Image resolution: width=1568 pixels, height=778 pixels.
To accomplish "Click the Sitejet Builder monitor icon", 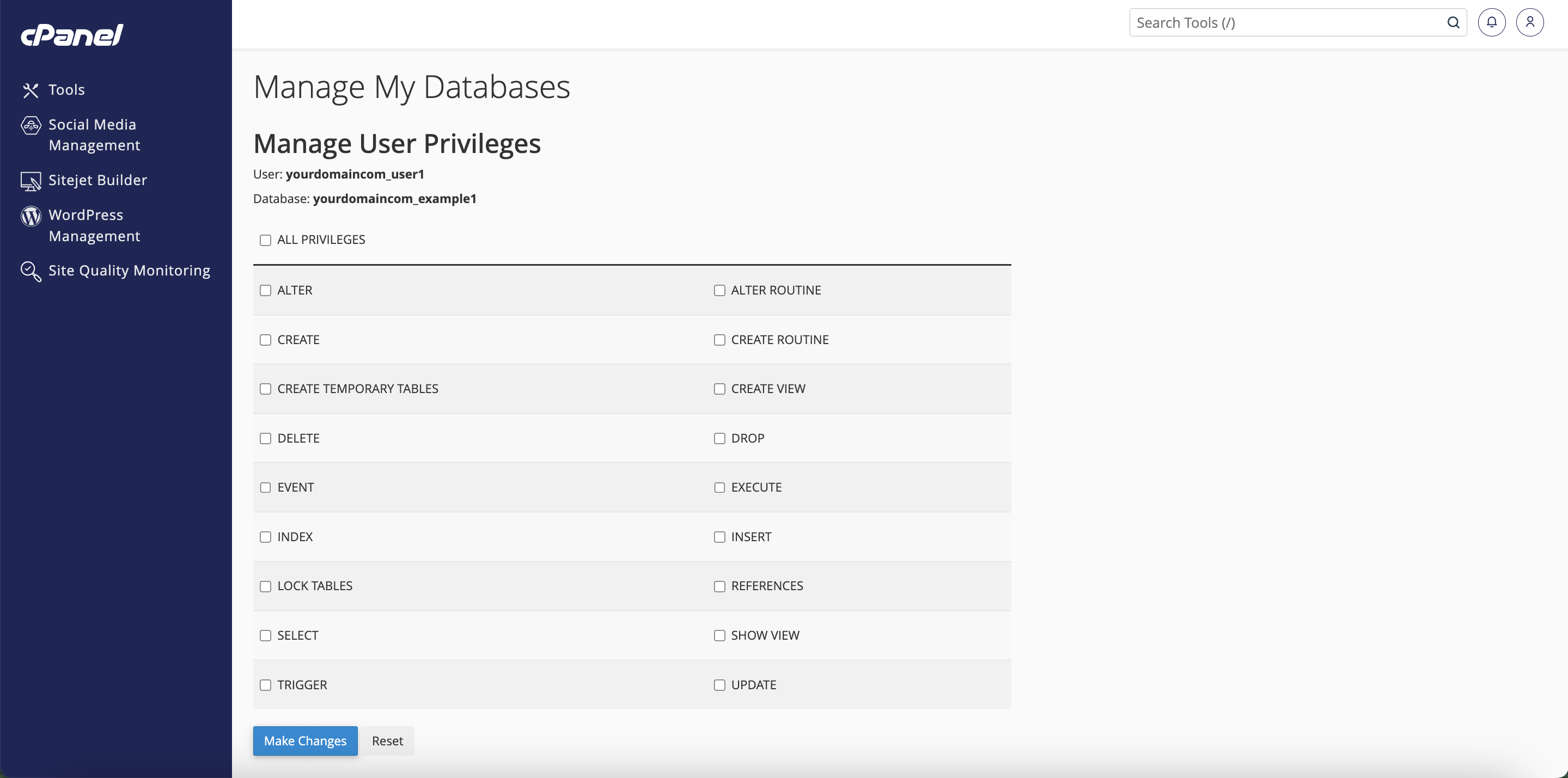I will [x=30, y=181].
